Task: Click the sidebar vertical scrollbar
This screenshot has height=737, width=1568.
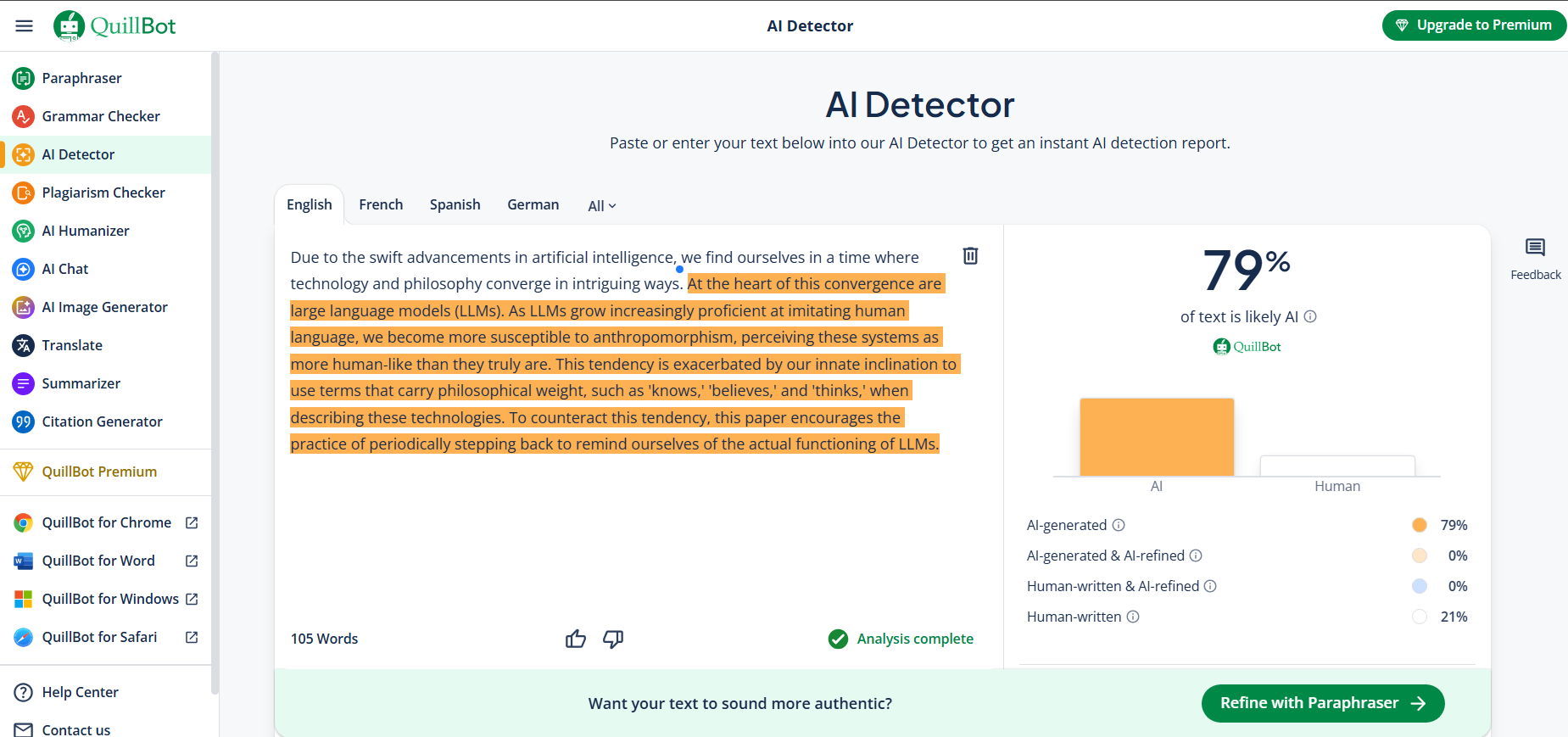Action: tap(215, 373)
